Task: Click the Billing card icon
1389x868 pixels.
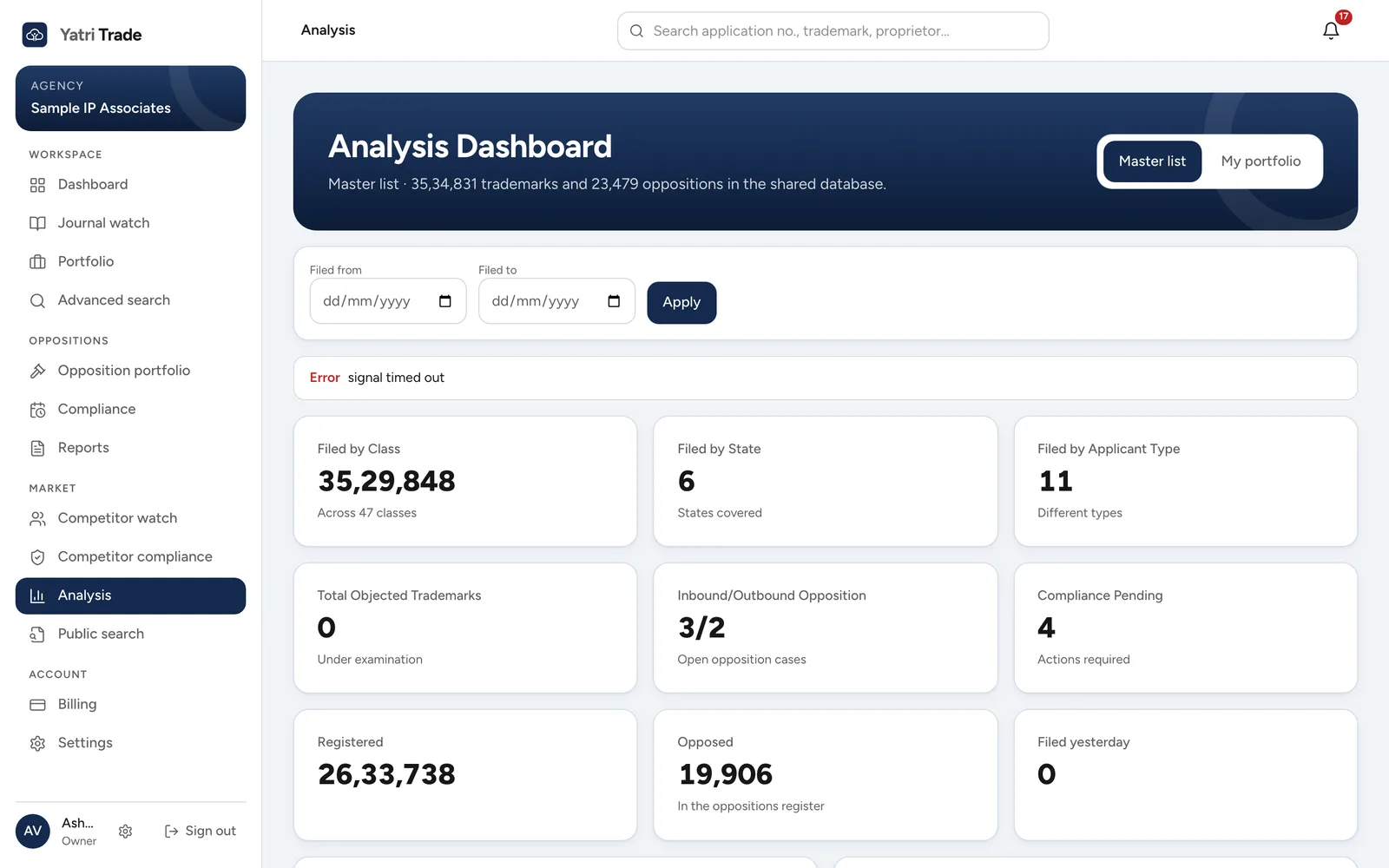Action: pyautogui.click(x=37, y=705)
